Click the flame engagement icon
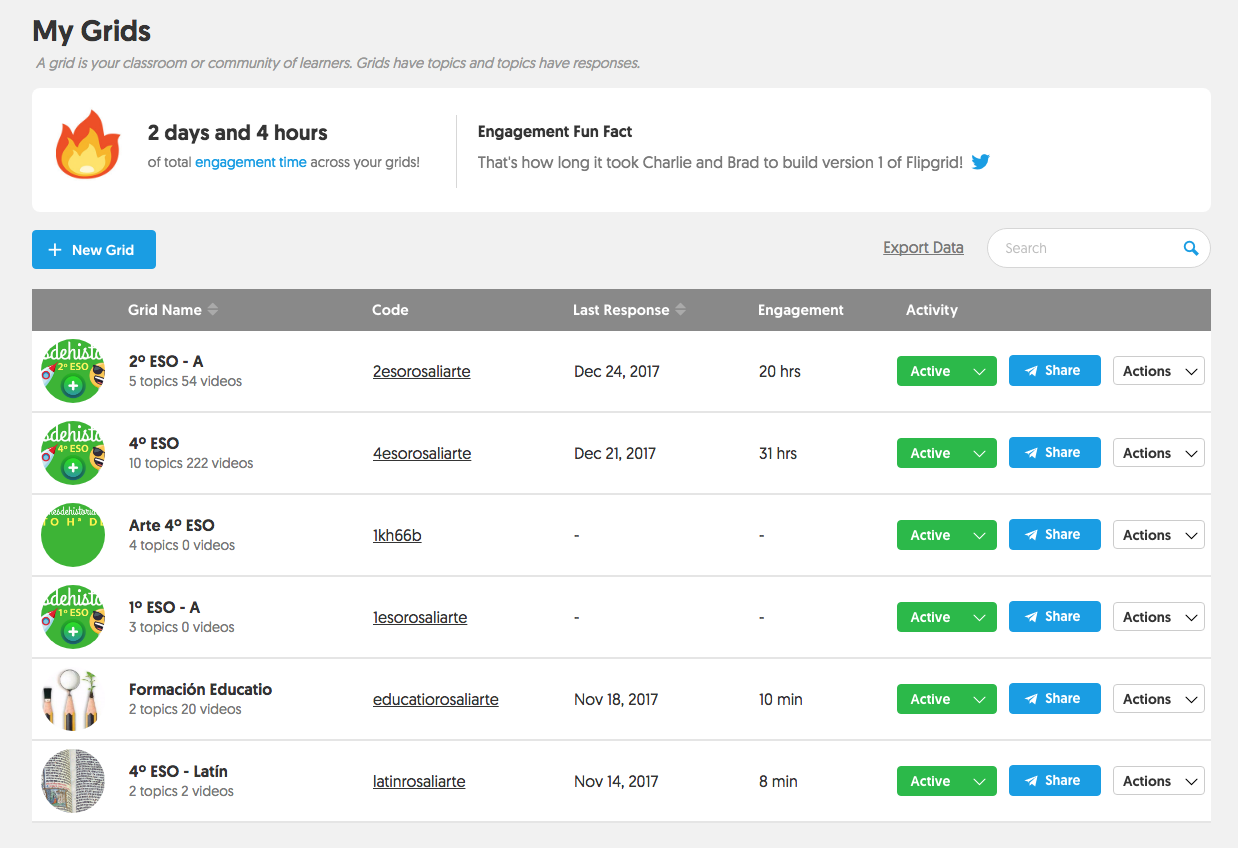 pyautogui.click(x=87, y=145)
